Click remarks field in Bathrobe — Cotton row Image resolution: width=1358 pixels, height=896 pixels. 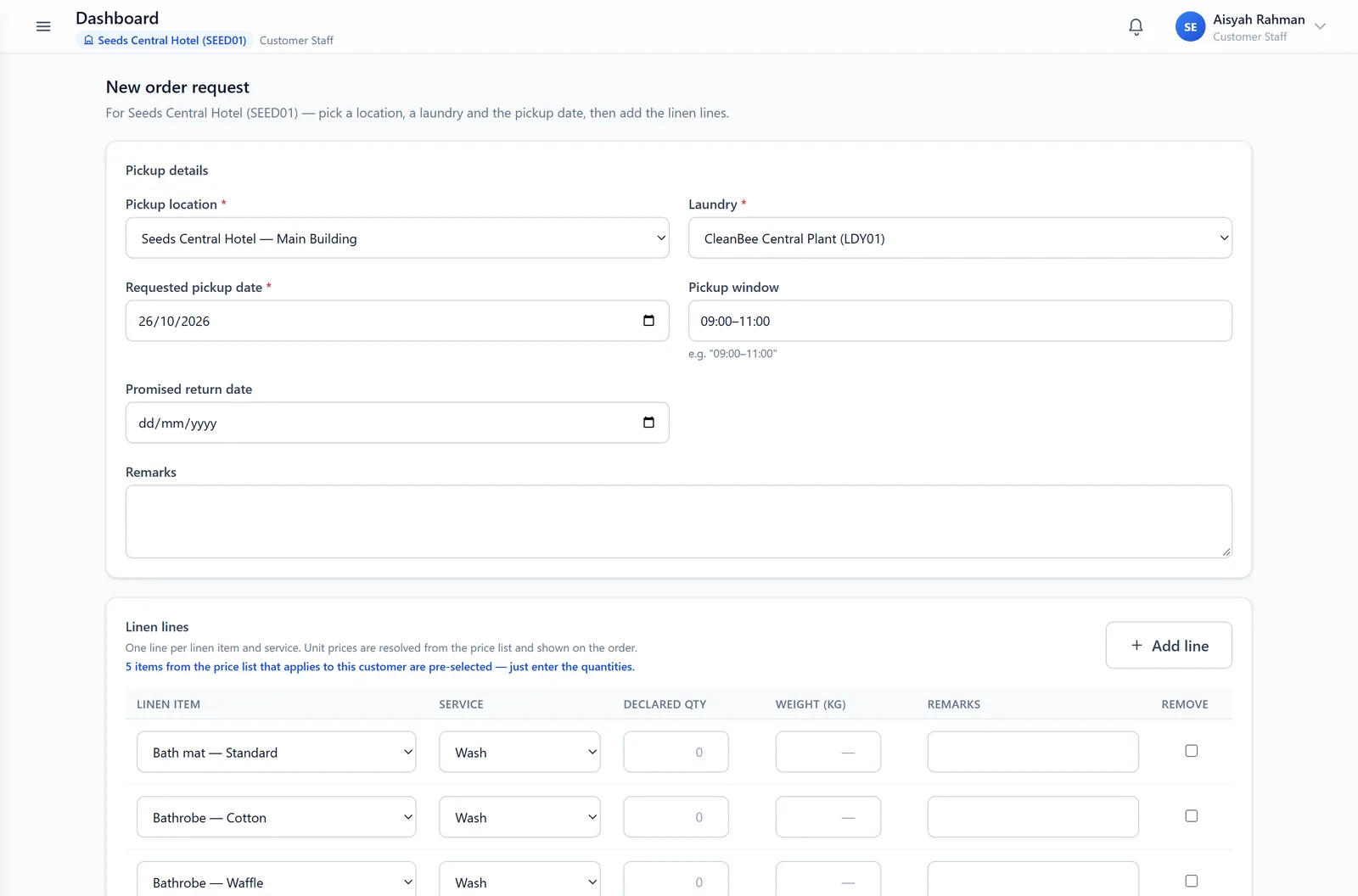pyautogui.click(x=1033, y=818)
